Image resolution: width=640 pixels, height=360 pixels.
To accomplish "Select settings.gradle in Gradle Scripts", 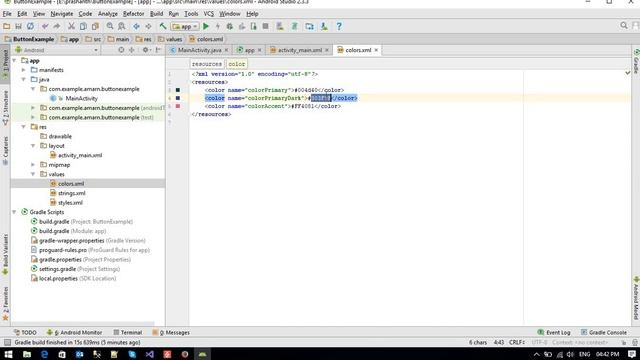I will (x=57, y=269).
